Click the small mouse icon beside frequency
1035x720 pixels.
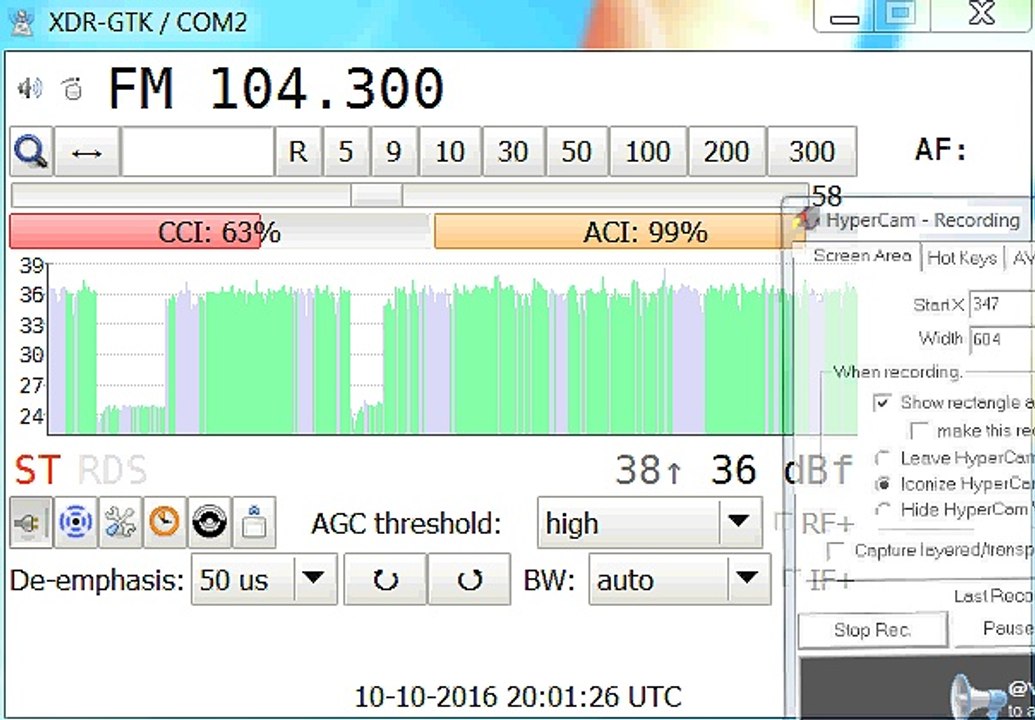[72, 88]
